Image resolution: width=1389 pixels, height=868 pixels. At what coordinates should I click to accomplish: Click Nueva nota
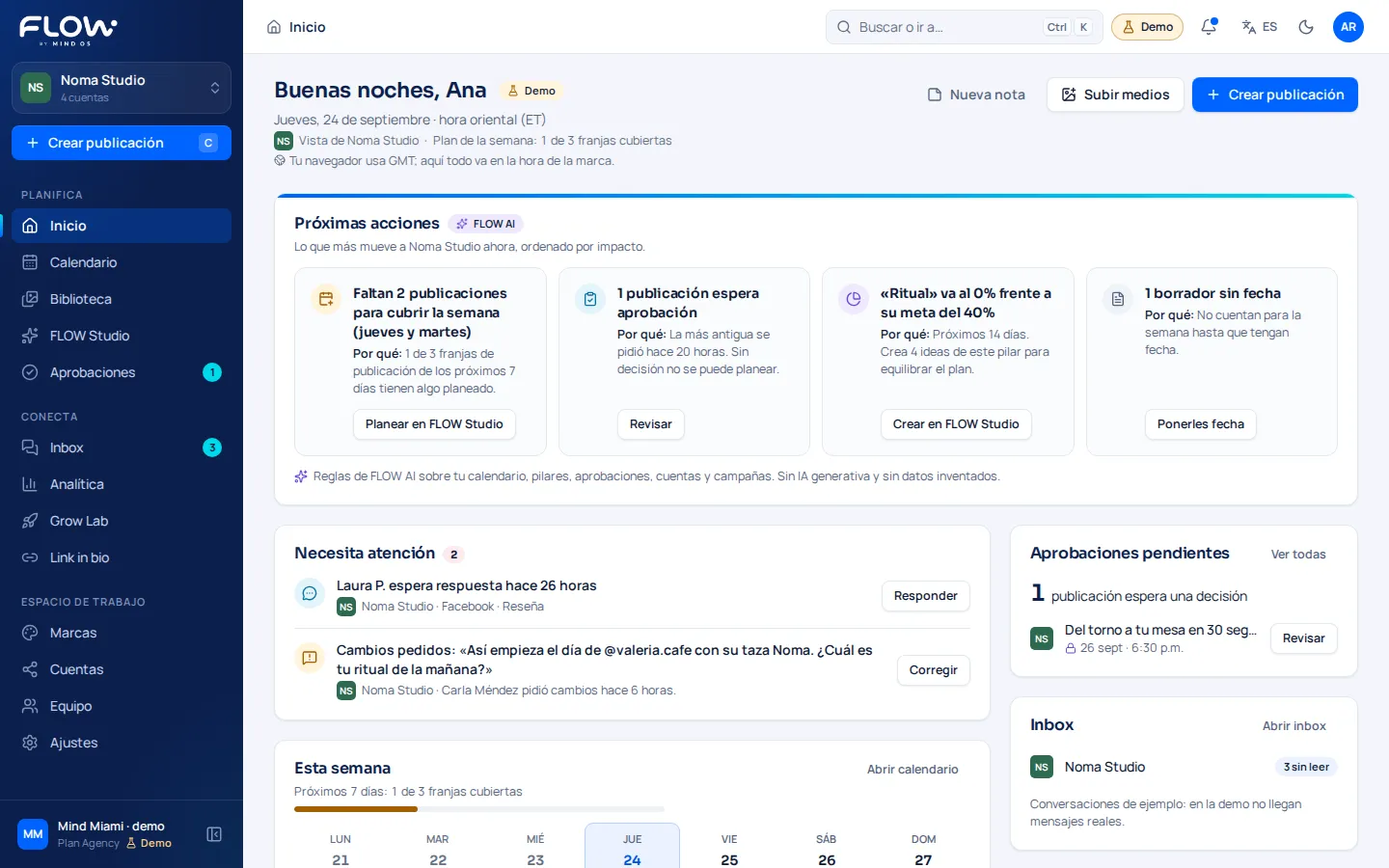[976, 95]
